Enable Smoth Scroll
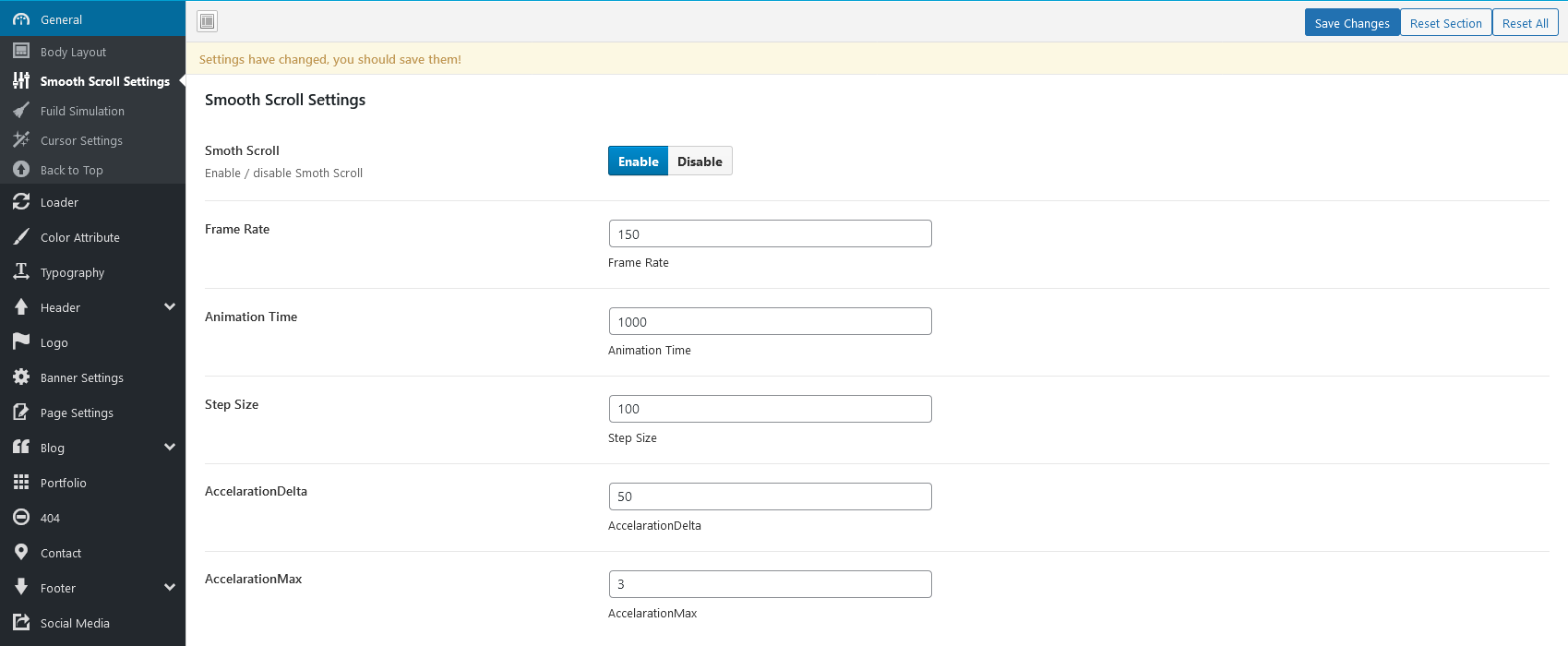Screen dimensions: 1568x646 638,161
